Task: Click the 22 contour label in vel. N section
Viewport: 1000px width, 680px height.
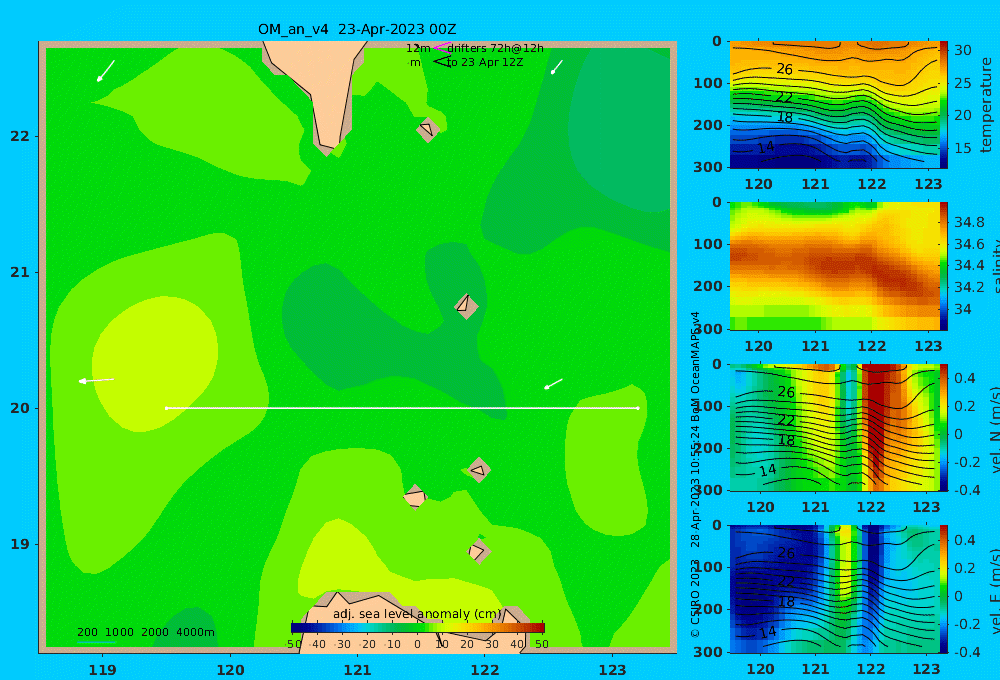Action: point(786,420)
